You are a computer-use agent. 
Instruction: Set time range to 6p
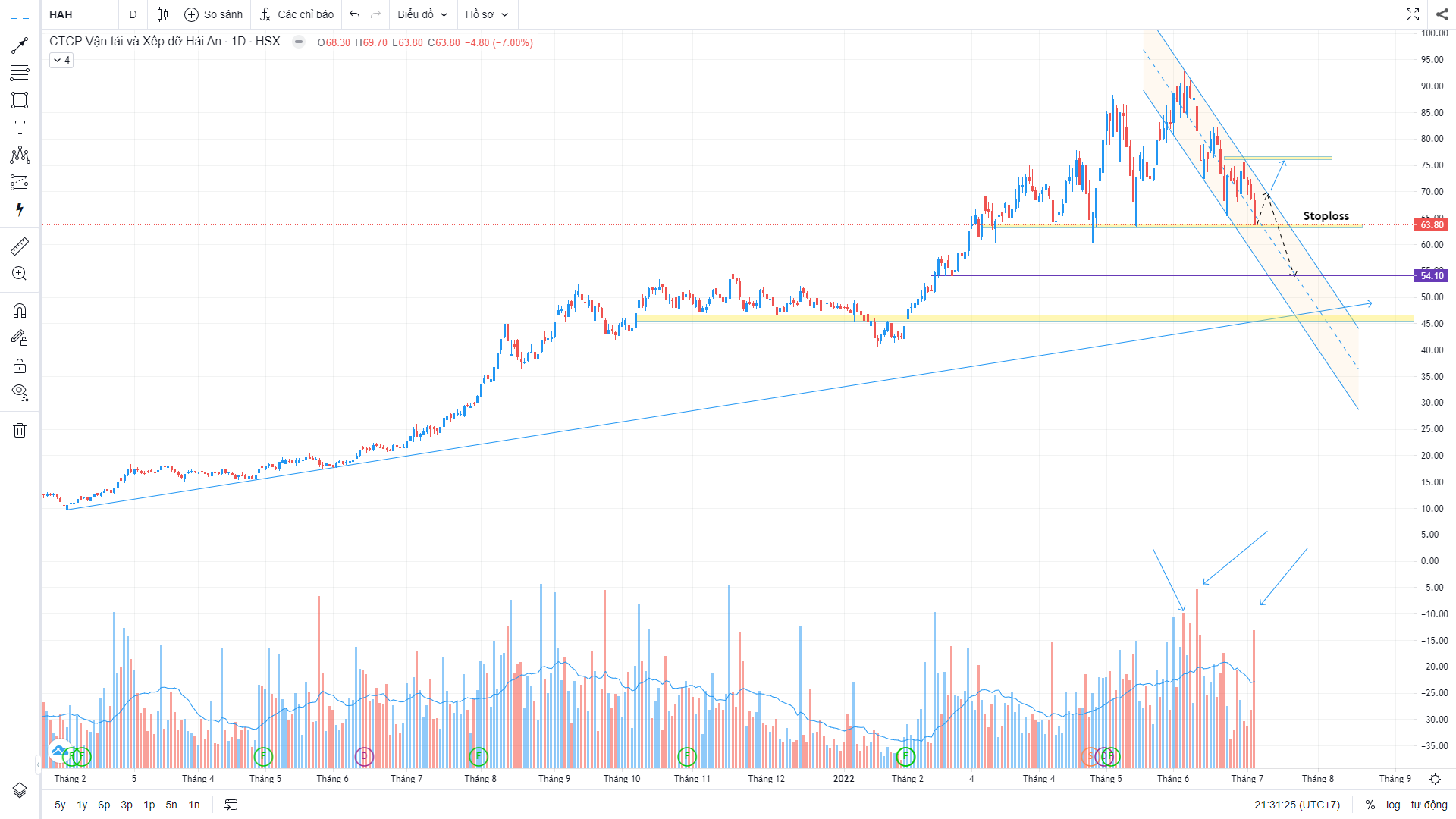pos(104,805)
